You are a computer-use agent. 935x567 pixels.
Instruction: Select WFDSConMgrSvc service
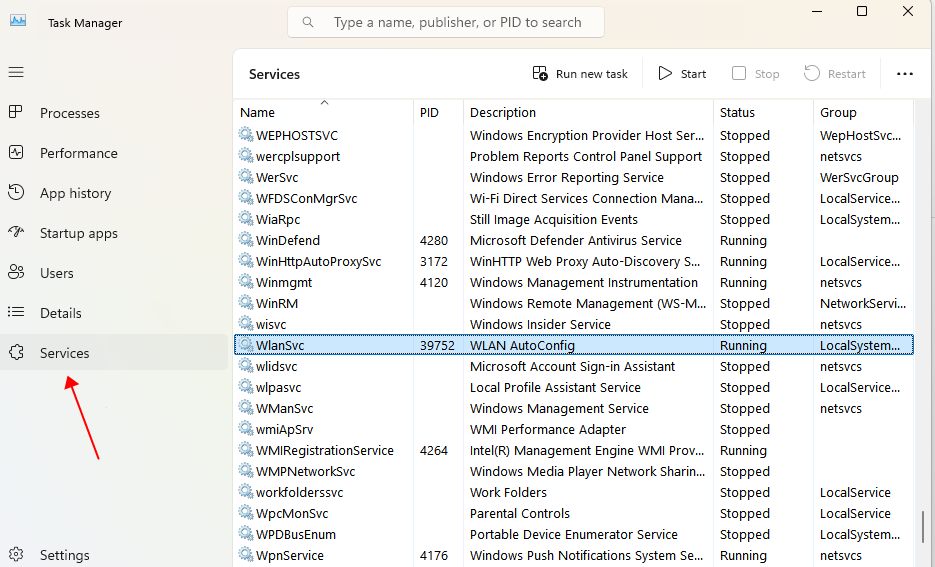point(574,199)
